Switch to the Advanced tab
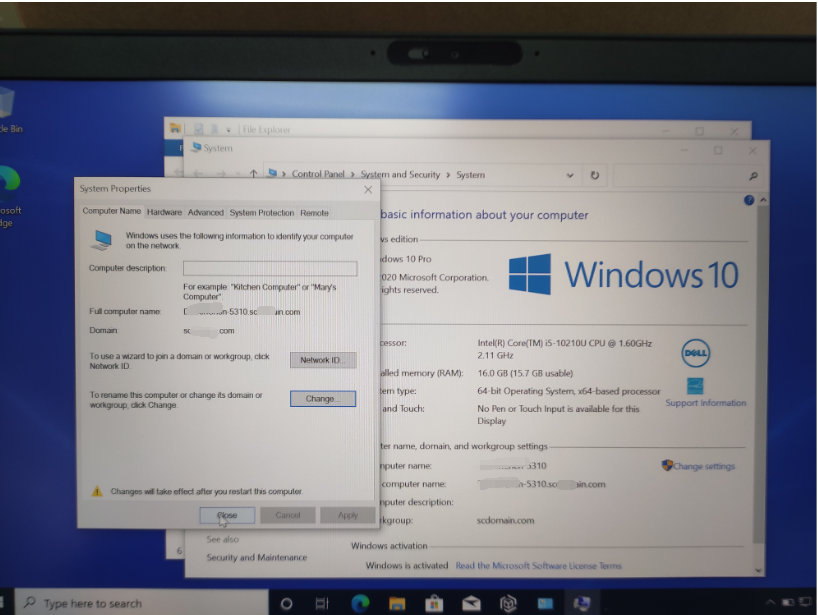This screenshot has height=615, width=818. (206, 212)
